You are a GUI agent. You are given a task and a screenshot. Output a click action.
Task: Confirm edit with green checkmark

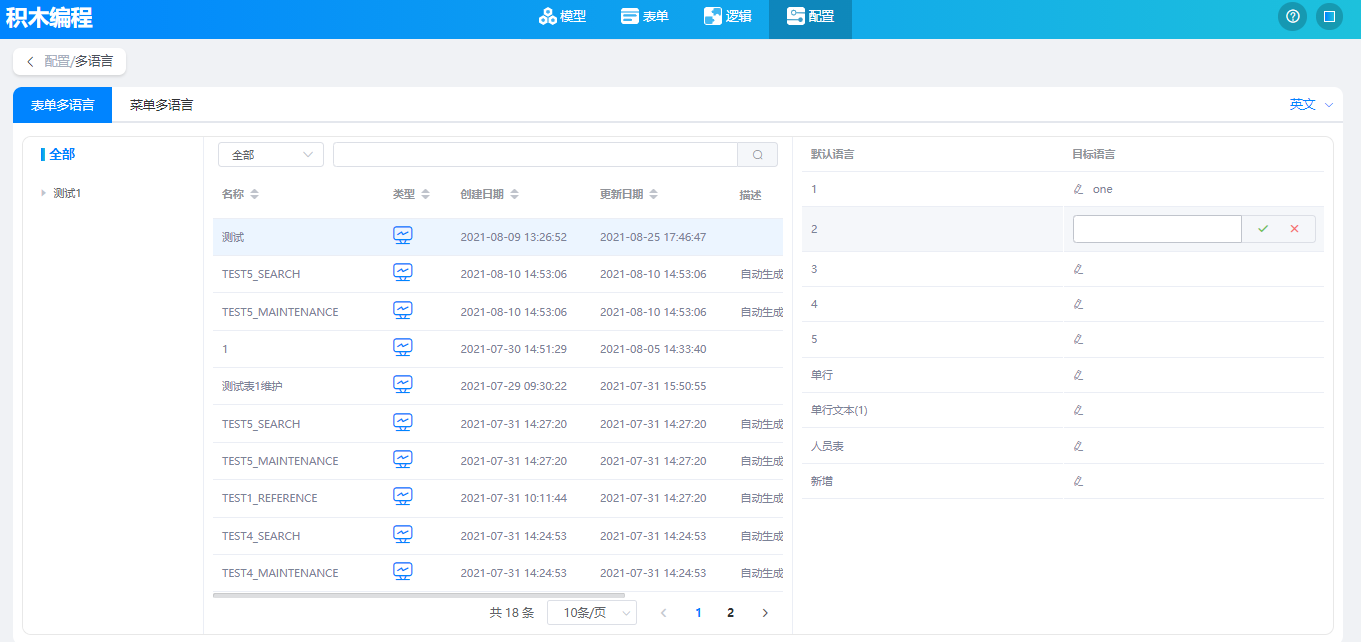coord(1263,229)
